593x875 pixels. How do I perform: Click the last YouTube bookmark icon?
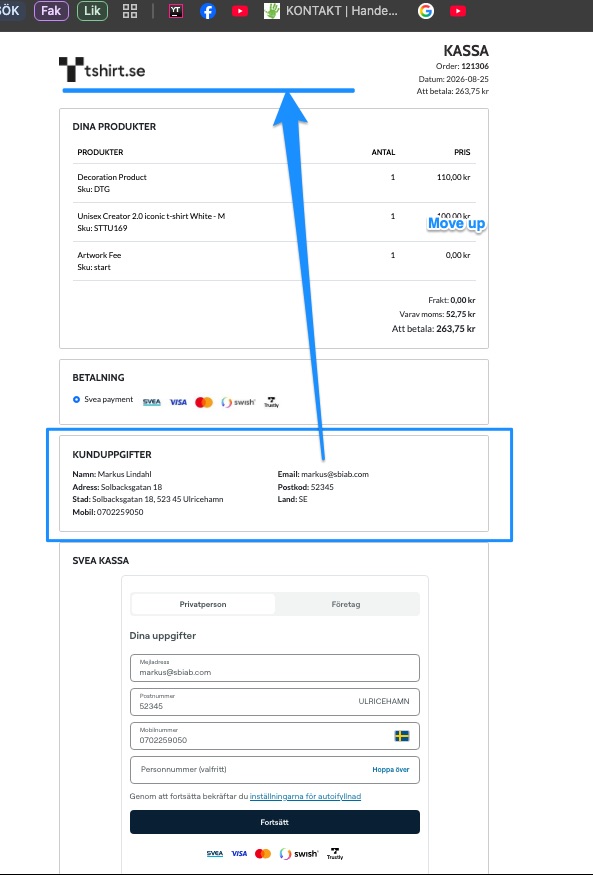click(x=458, y=11)
